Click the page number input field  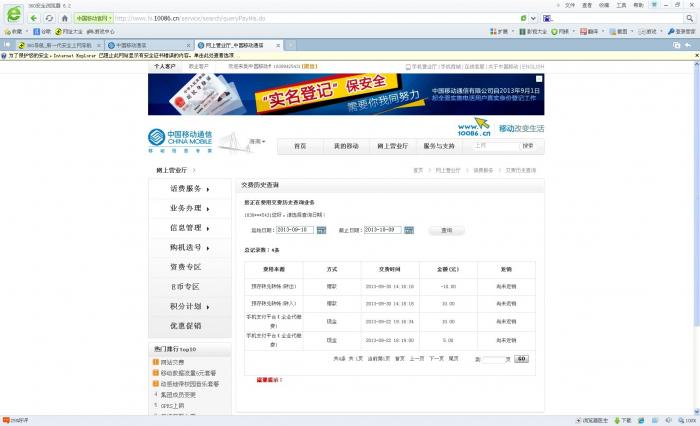pyautogui.click(x=493, y=359)
